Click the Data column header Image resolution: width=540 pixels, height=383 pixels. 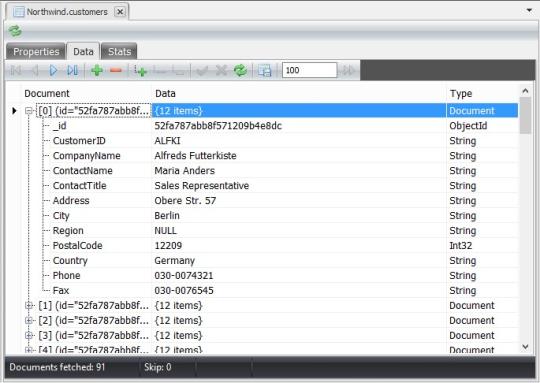coord(165,94)
